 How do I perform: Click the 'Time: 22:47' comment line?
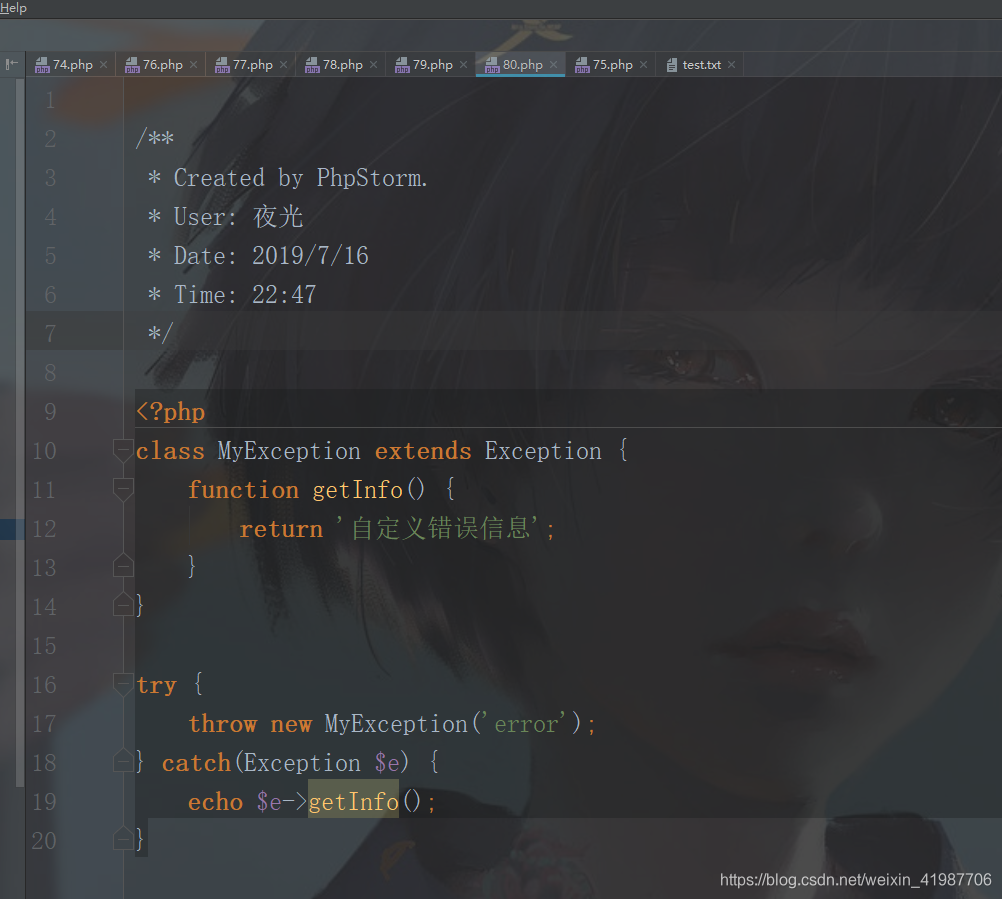pos(245,295)
